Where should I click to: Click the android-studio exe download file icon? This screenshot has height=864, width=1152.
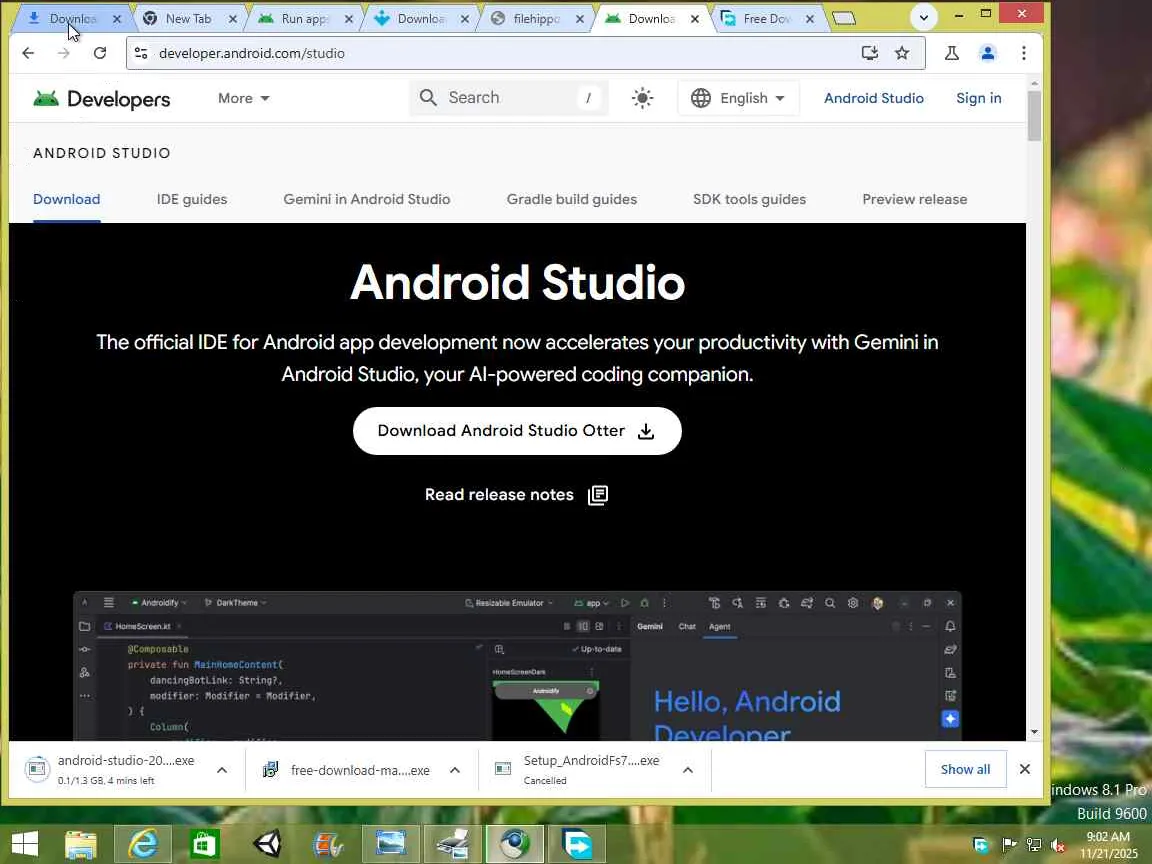click(37, 769)
